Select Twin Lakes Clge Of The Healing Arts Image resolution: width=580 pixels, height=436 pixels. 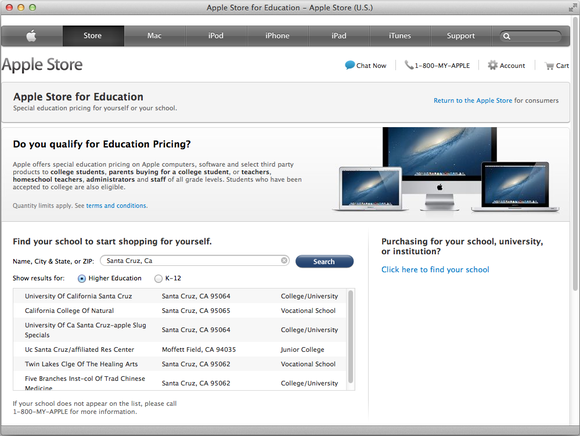[180, 364]
